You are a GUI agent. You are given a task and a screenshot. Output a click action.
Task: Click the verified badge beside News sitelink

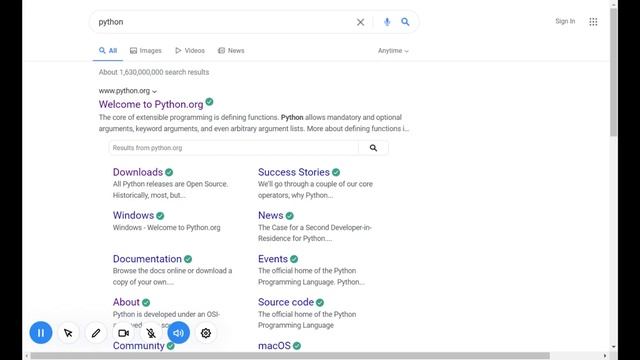click(289, 216)
